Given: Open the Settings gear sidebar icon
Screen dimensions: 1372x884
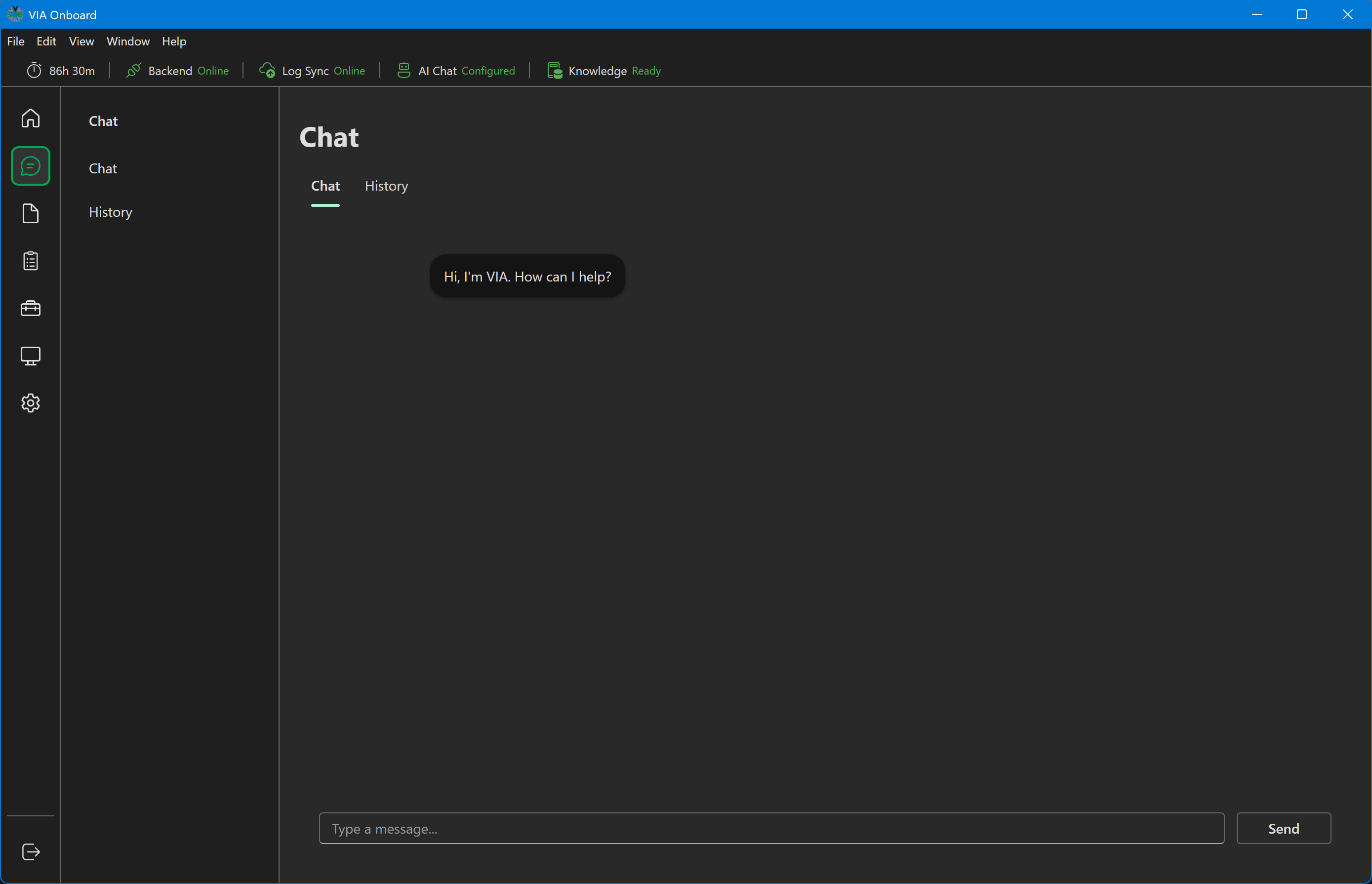Looking at the screenshot, I should pyautogui.click(x=31, y=403).
